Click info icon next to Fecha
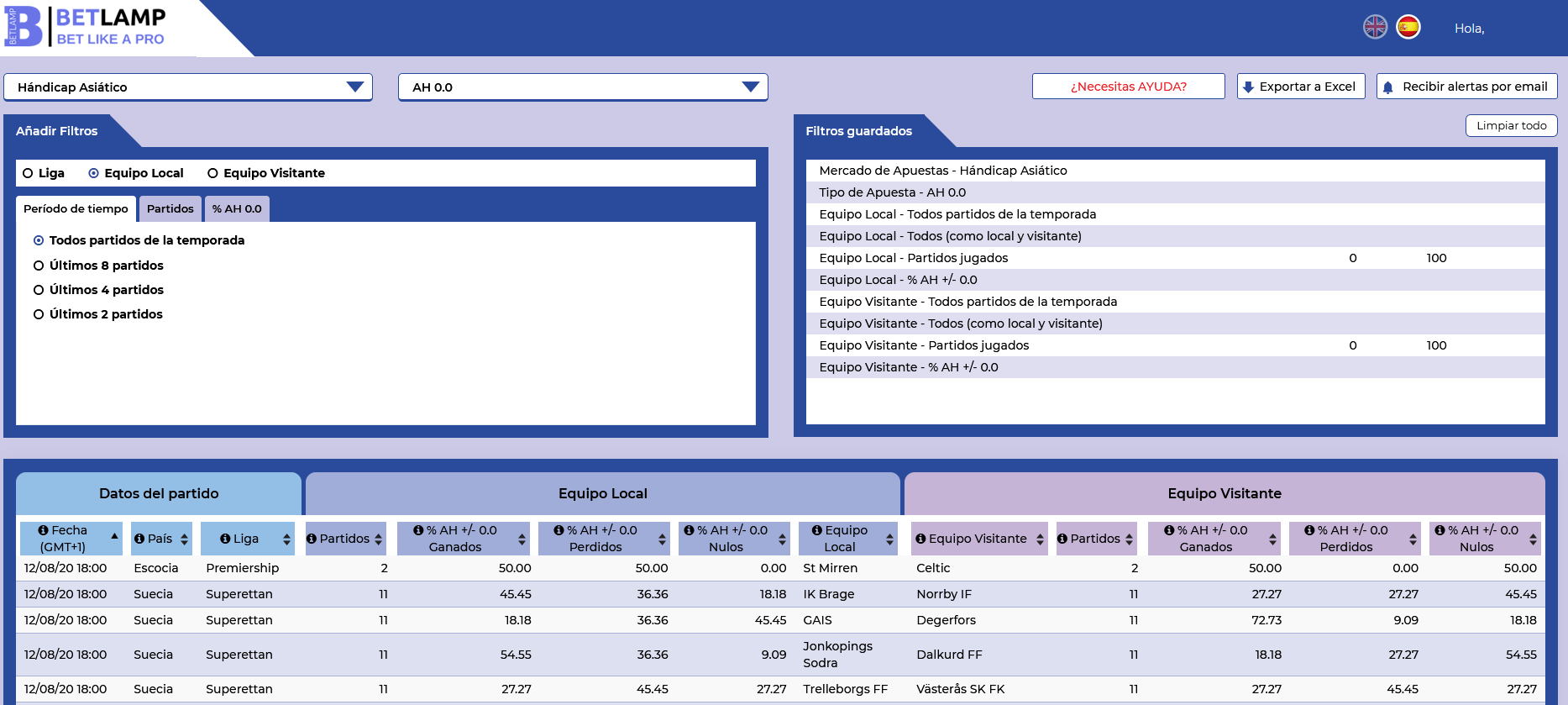Viewport: 1568px width, 705px height. pyautogui.click(x=43, y=530)
